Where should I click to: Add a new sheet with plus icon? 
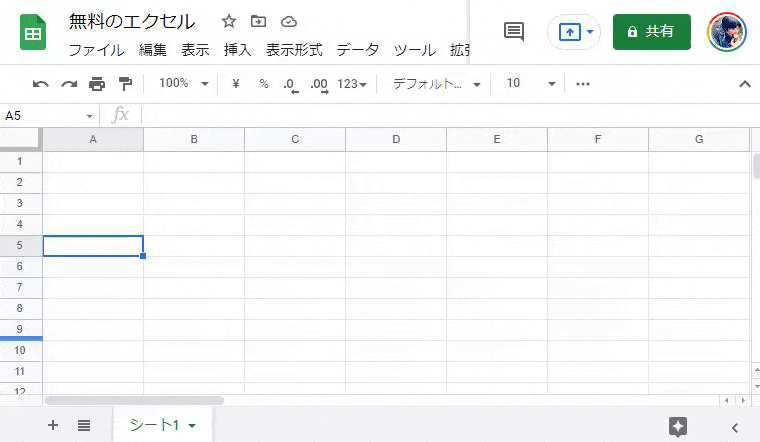(53, 426)
